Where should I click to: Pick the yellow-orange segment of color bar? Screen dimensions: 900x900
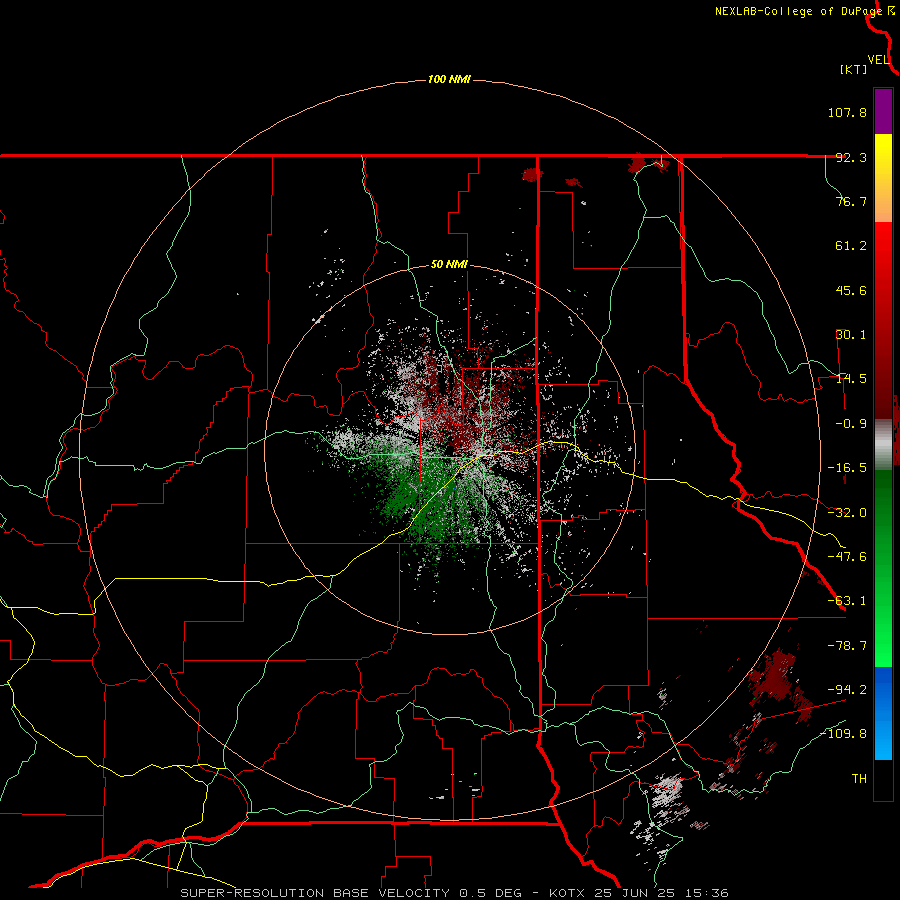[883, 178]
